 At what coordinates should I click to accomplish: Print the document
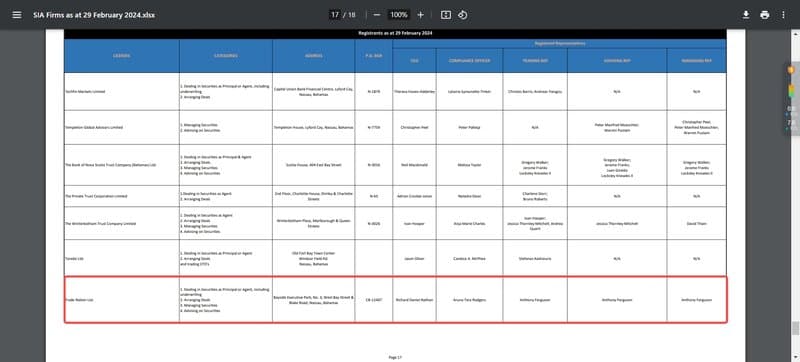coord(764,15)
